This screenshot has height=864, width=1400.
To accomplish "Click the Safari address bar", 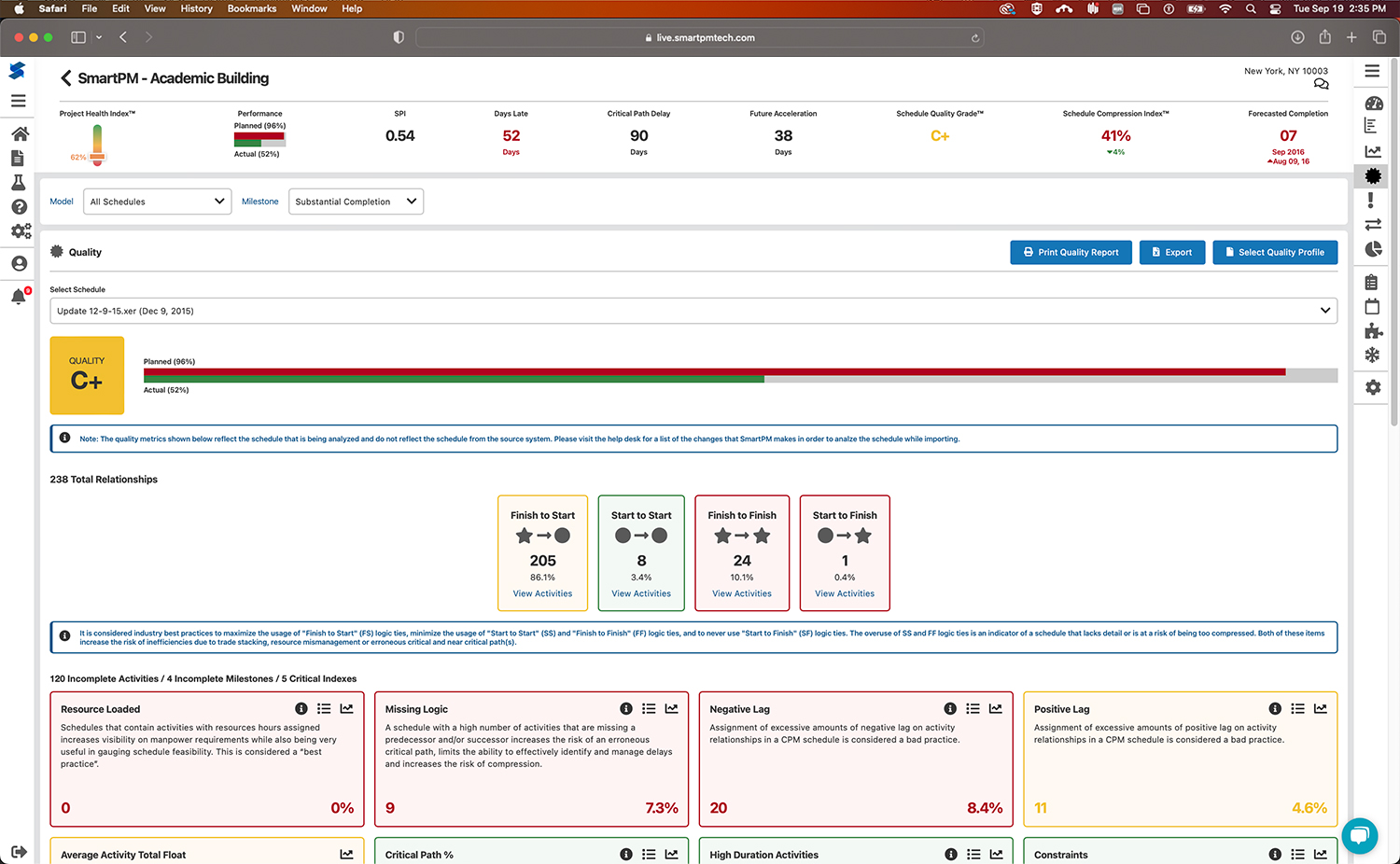I will point(699,37).
